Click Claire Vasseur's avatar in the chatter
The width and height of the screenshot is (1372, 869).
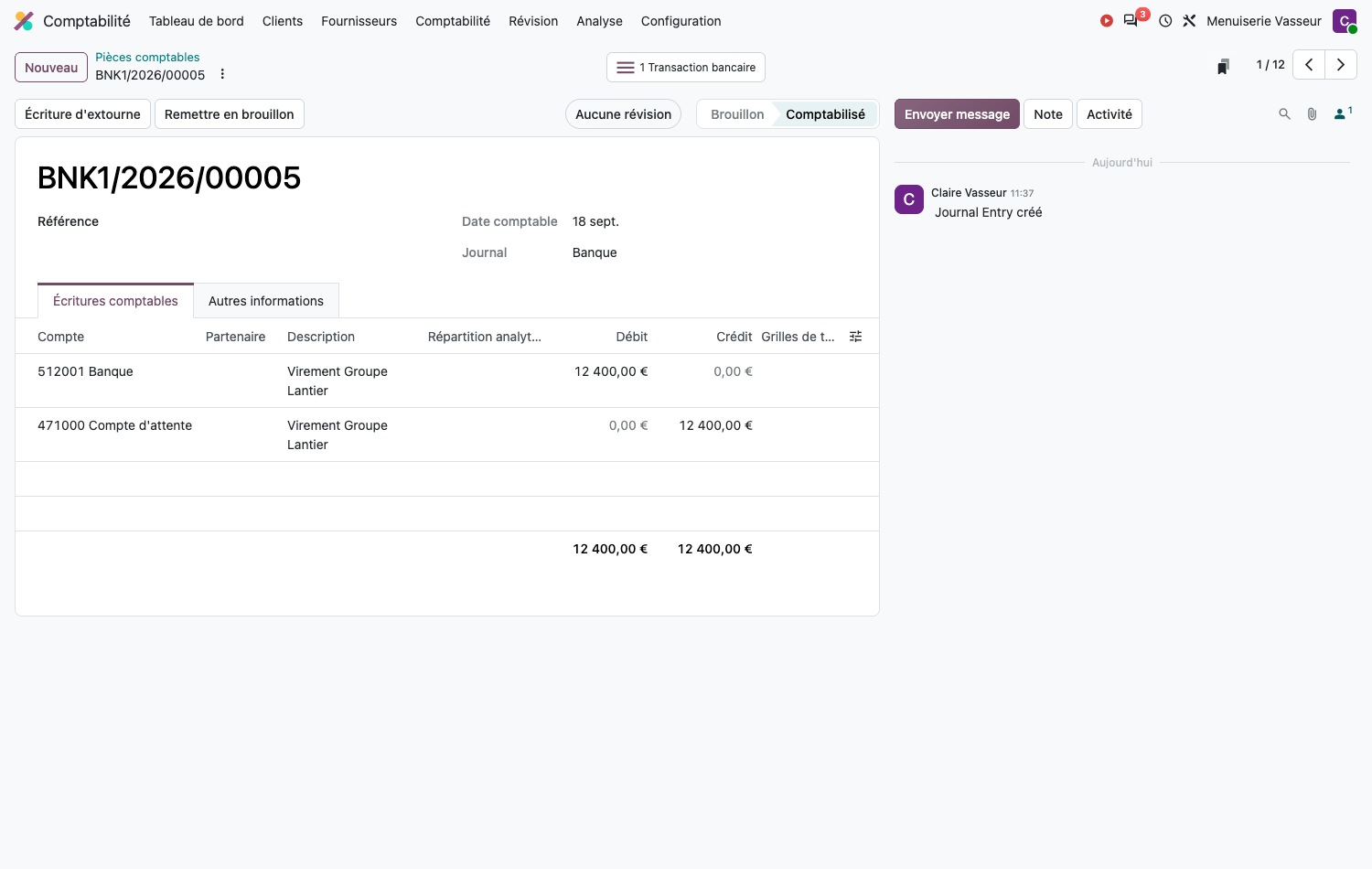(909, 199)
